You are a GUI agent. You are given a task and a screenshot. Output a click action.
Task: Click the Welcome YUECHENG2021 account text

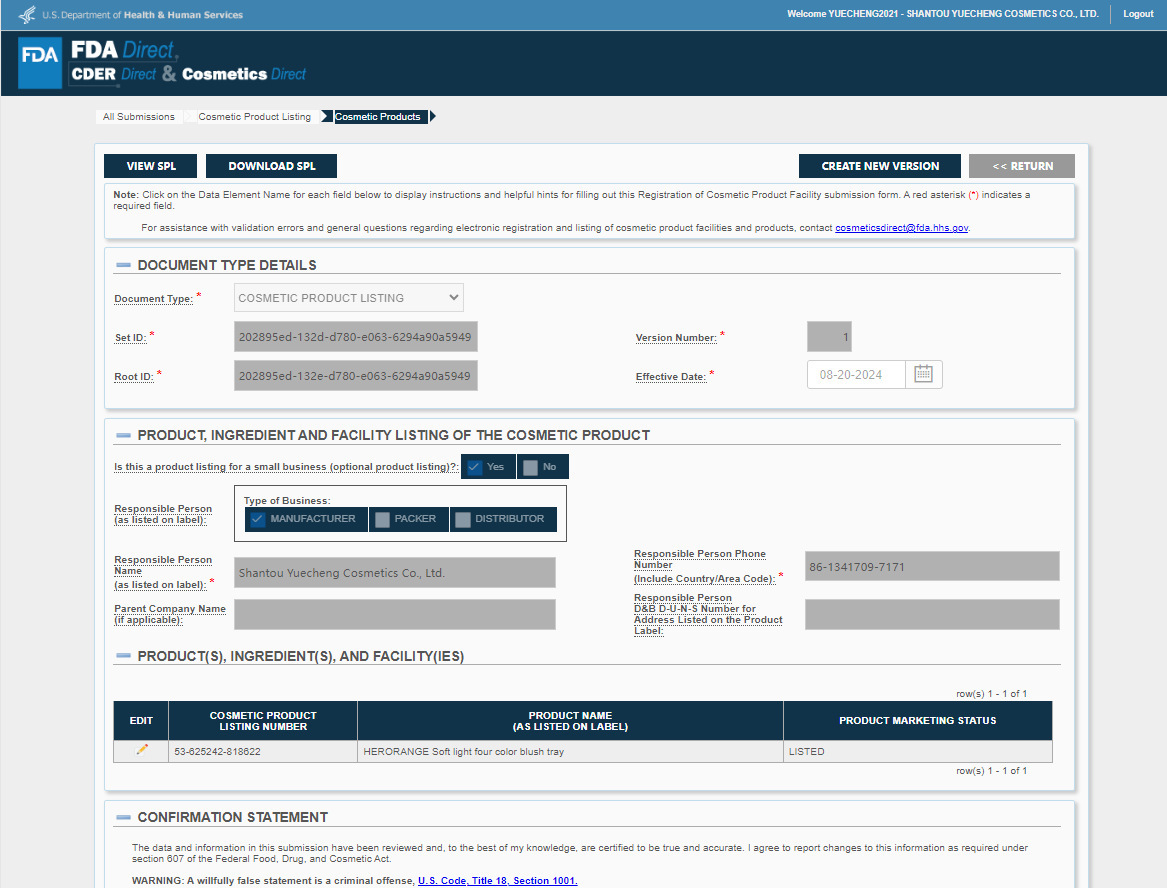942,14
